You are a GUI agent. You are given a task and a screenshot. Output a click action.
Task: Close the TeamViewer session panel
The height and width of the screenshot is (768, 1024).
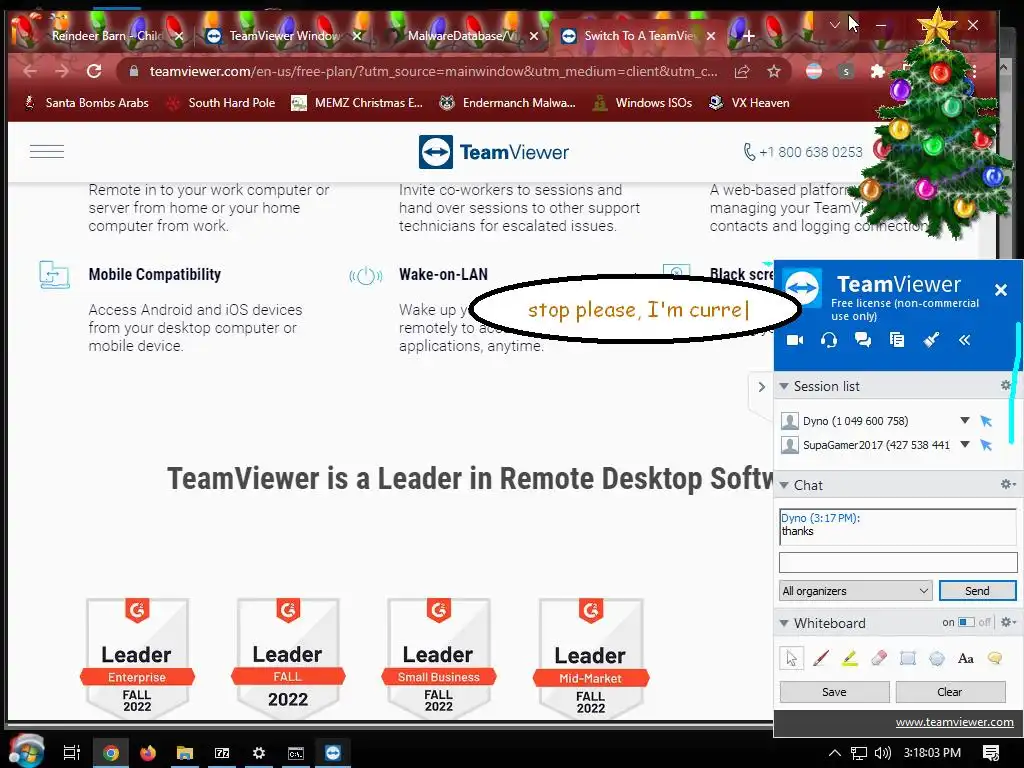coord(1000,290)
